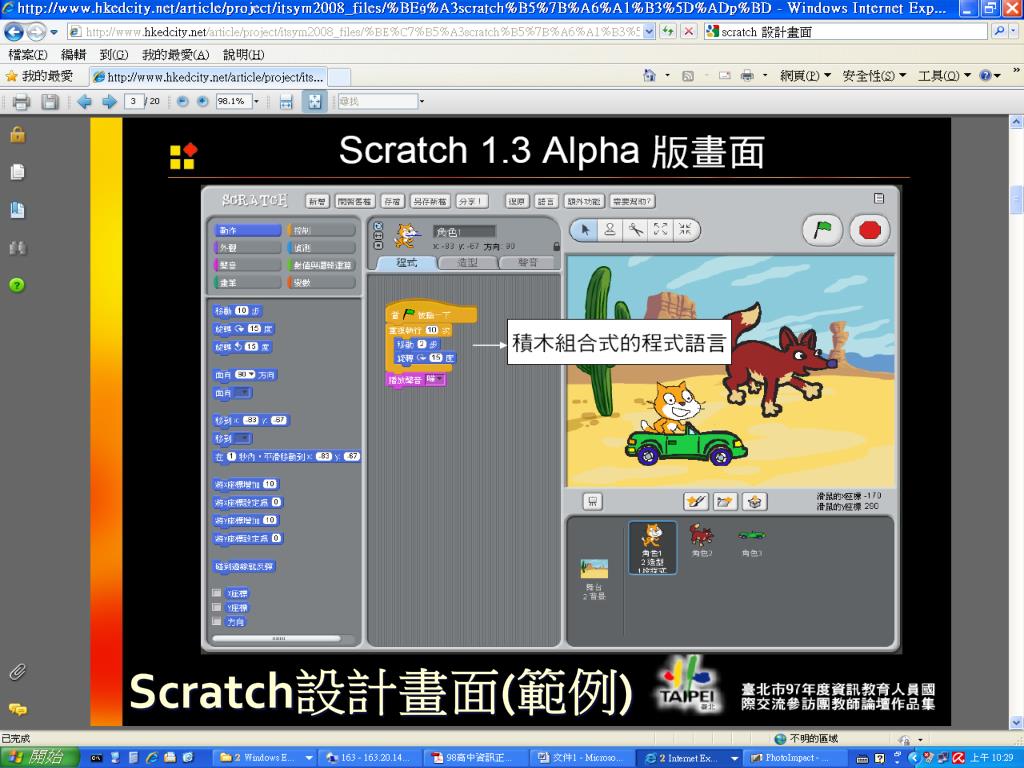Image resolution: width=1024 pixels, height=768 pixels.
Task: Open the 編輯 menu
Action: pyautogui.click(x=74, y=55)
